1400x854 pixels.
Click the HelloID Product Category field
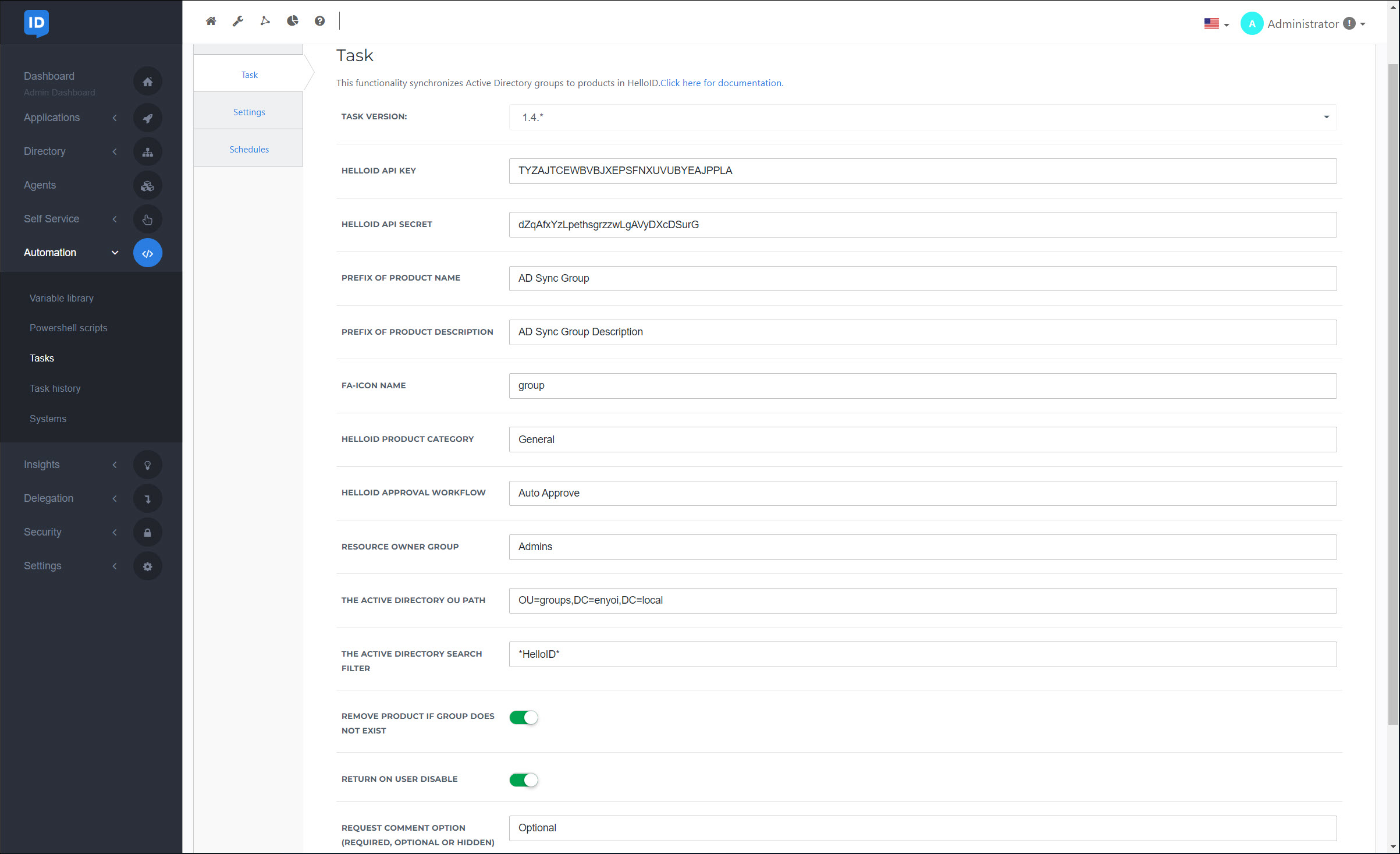(922, 440)
